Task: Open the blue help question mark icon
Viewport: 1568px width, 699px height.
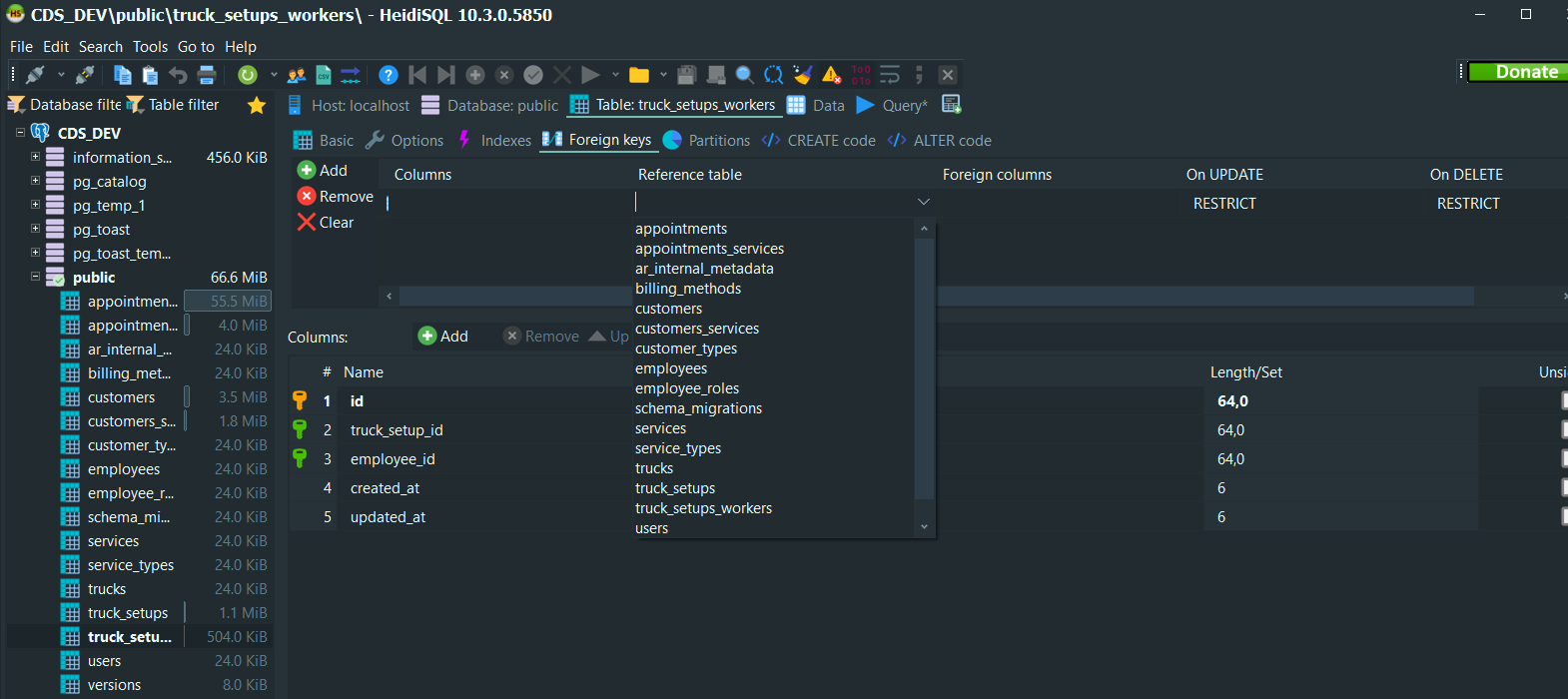Action: tap(389, 75)
